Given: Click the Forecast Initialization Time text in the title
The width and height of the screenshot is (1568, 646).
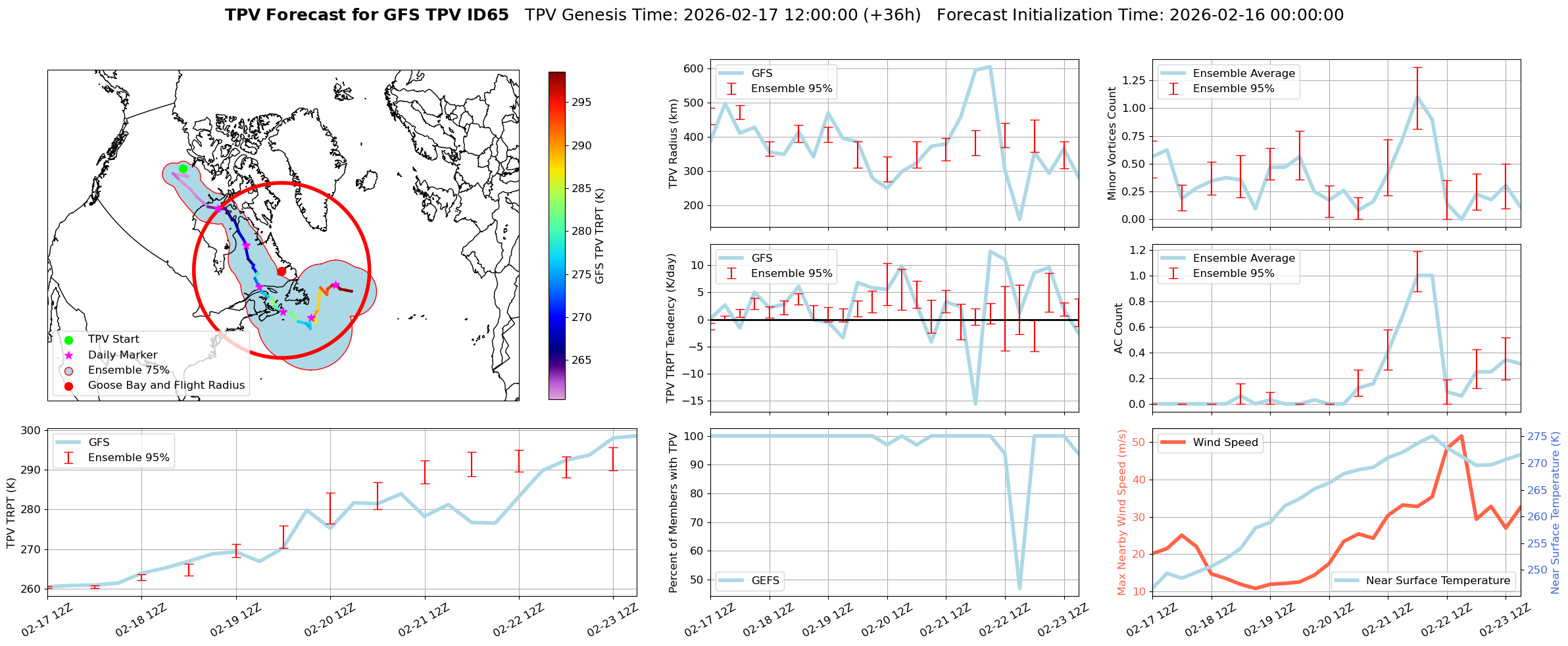Looking at the screenshot, I should [x=1140, y=15].
